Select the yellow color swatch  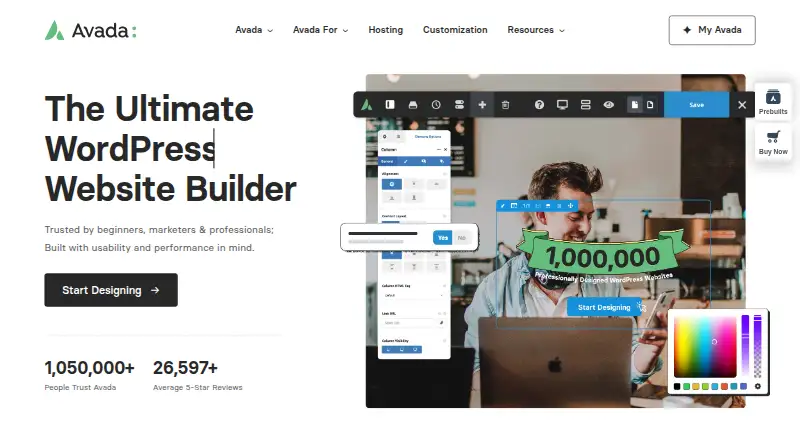coord(696,386)
